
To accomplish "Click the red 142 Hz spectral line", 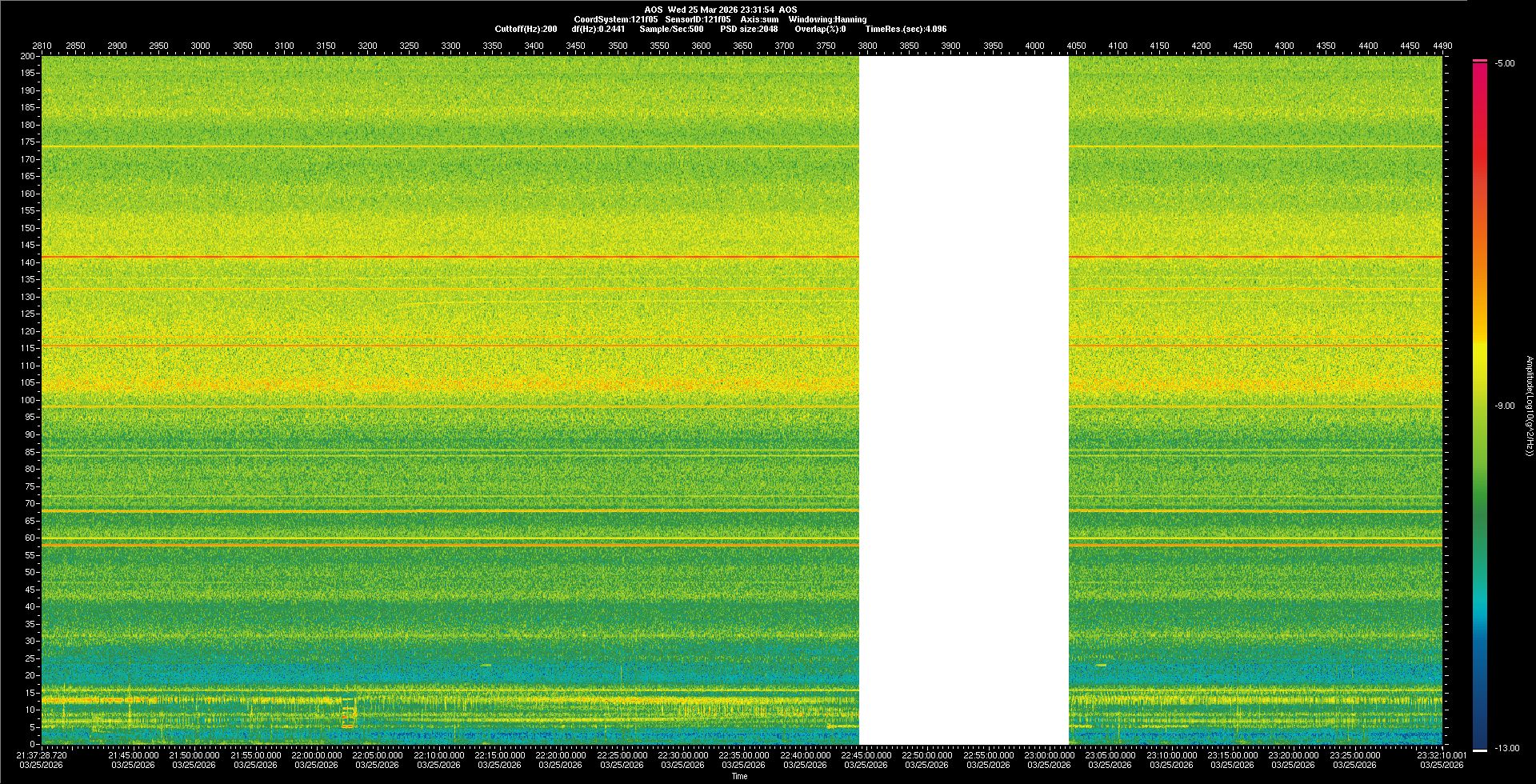I will point(448,257).
